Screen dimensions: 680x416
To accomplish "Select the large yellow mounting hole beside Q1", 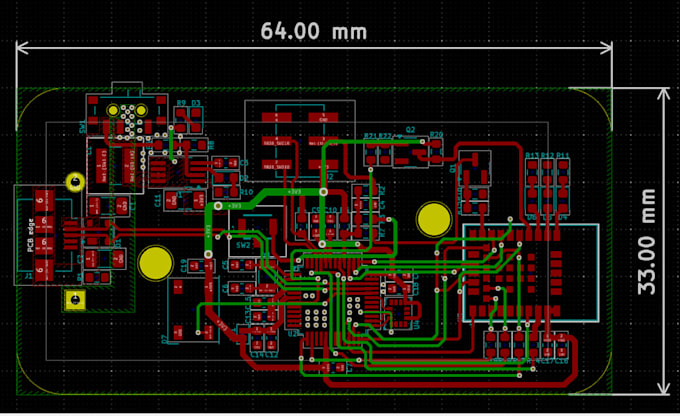I will [434, 219].
